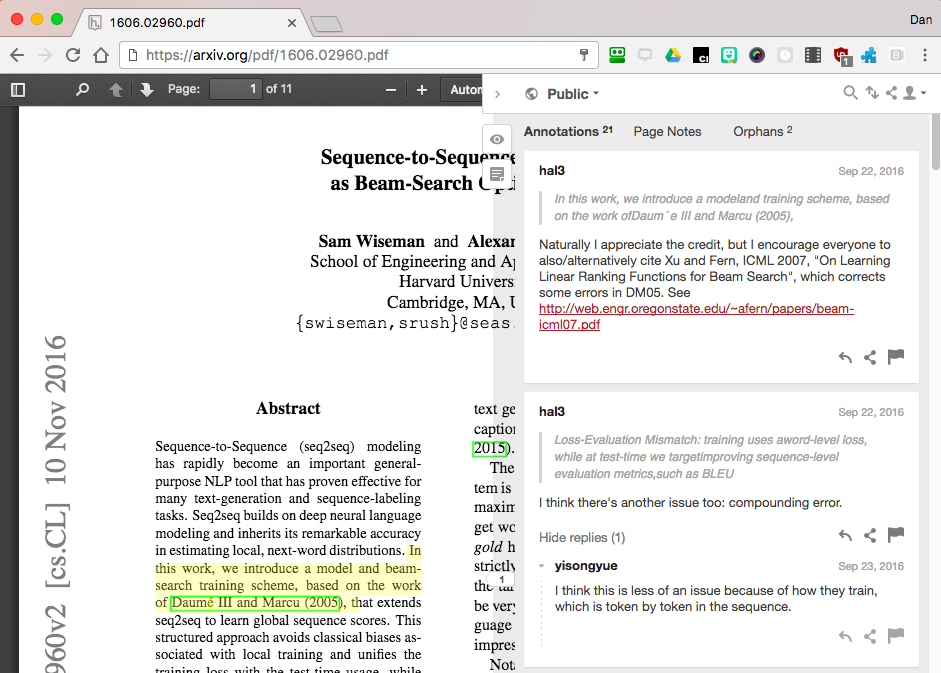Switch to the Page Notes tab
941x673 pixels.
tap(667, 131)
